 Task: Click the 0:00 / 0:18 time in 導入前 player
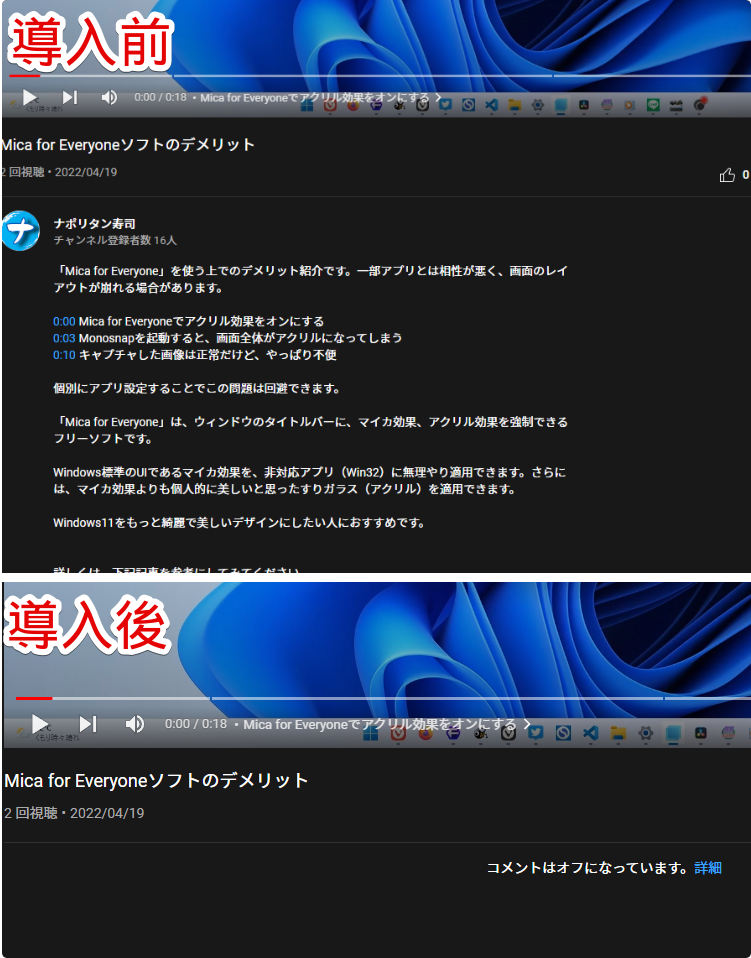pos(161,97)
